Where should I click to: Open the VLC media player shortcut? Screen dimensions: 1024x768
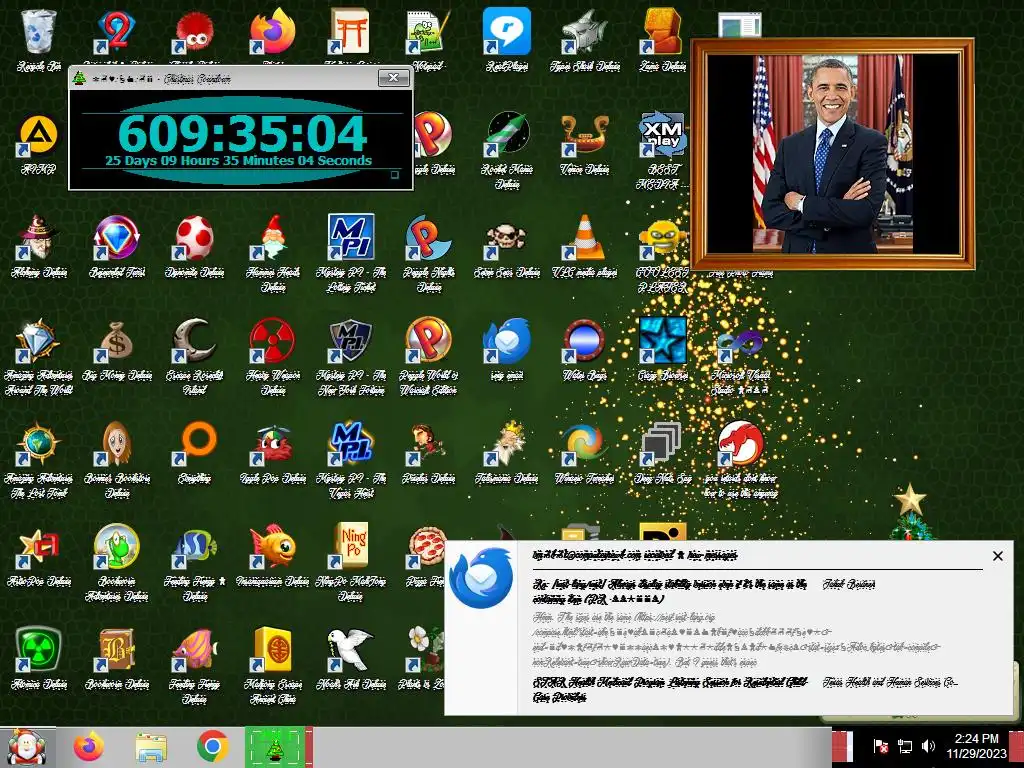click(x=584, y=238)
